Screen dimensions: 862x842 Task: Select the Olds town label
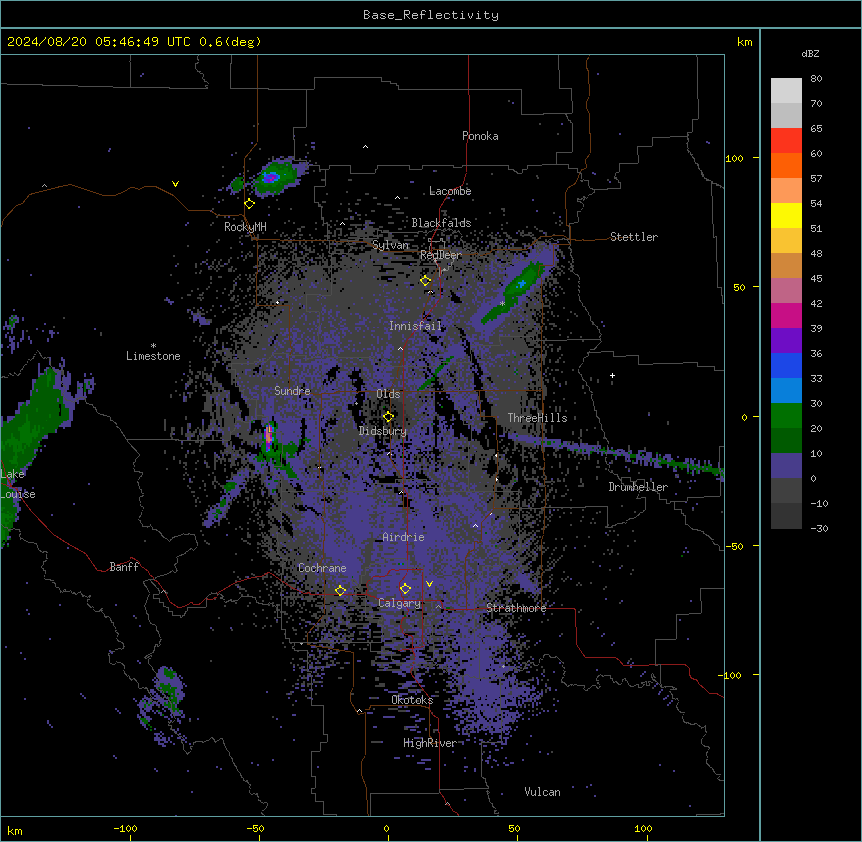click(388, 394)
